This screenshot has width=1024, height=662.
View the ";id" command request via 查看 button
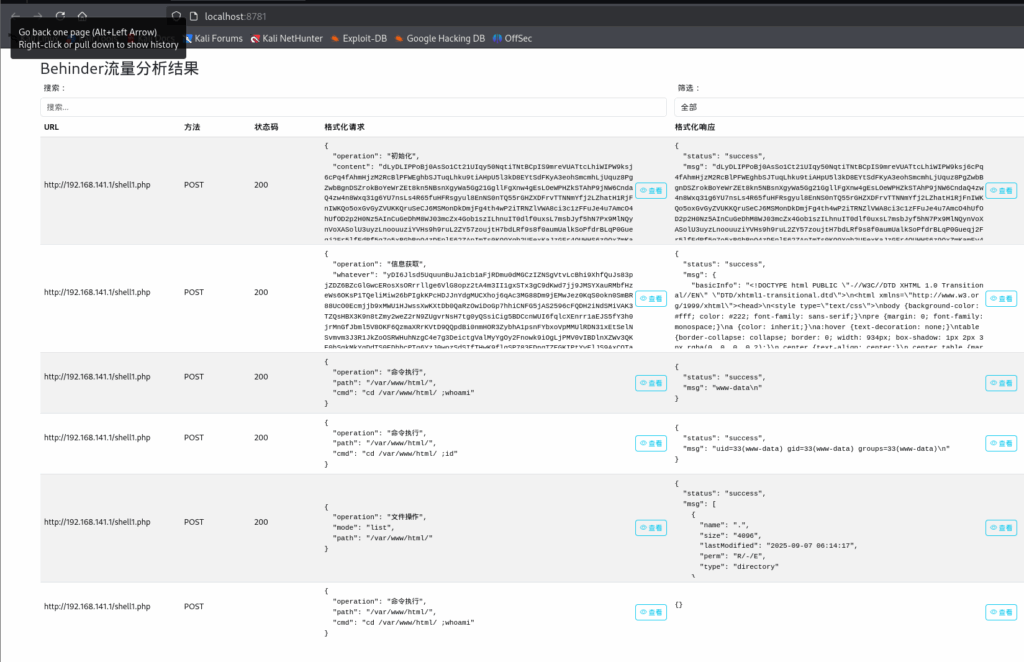coord(651,443)
